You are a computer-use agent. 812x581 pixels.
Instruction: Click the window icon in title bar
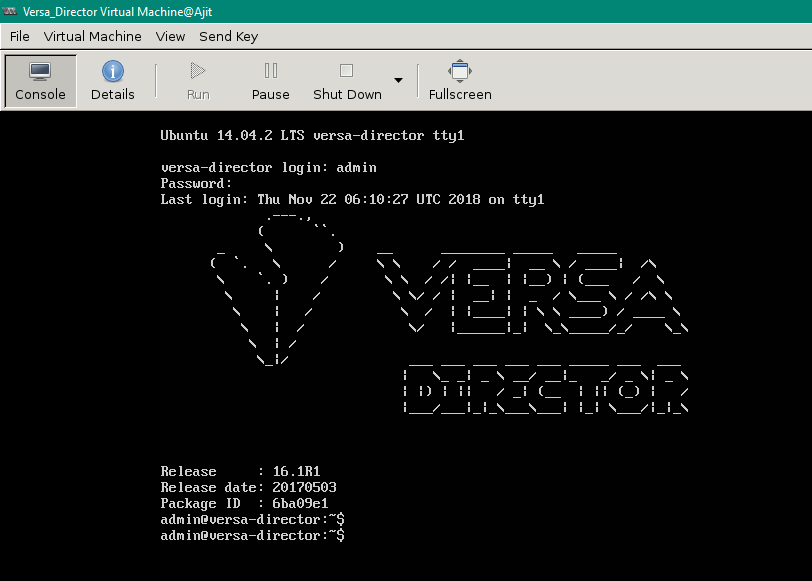(10, 11)
